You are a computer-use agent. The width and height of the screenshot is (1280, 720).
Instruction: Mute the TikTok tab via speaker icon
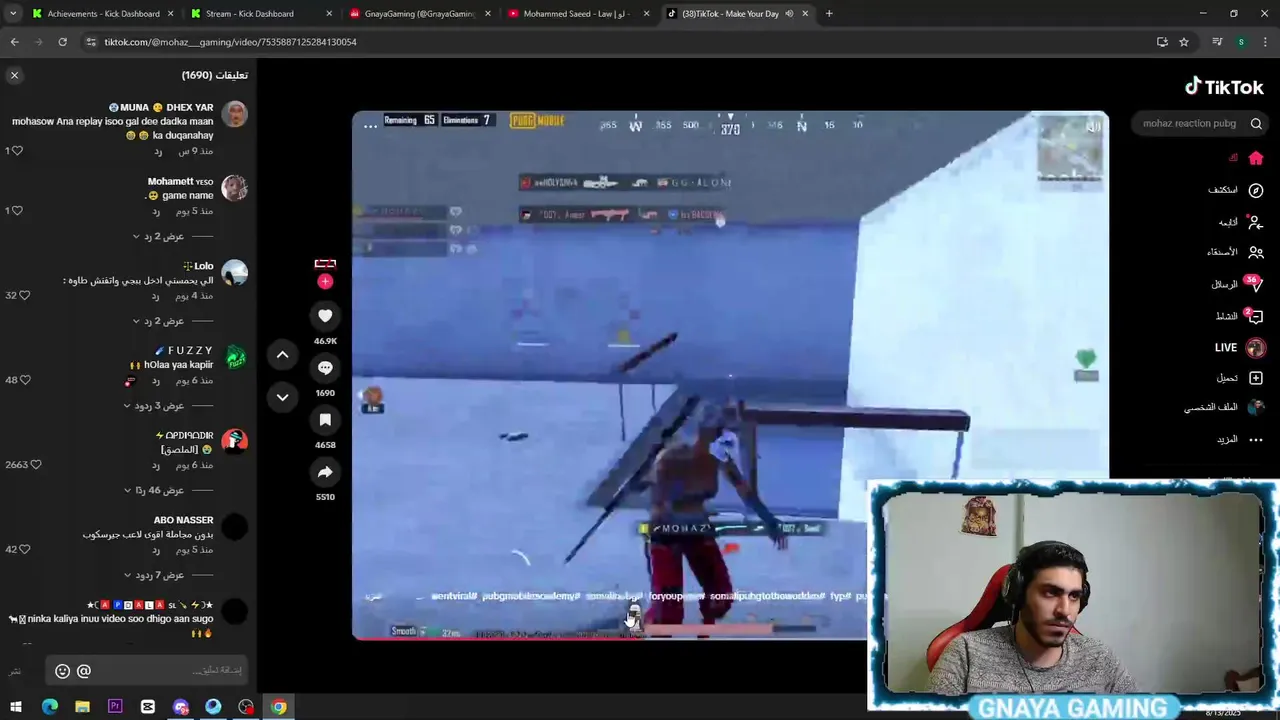pyautogui.click(x=789, y=14)
